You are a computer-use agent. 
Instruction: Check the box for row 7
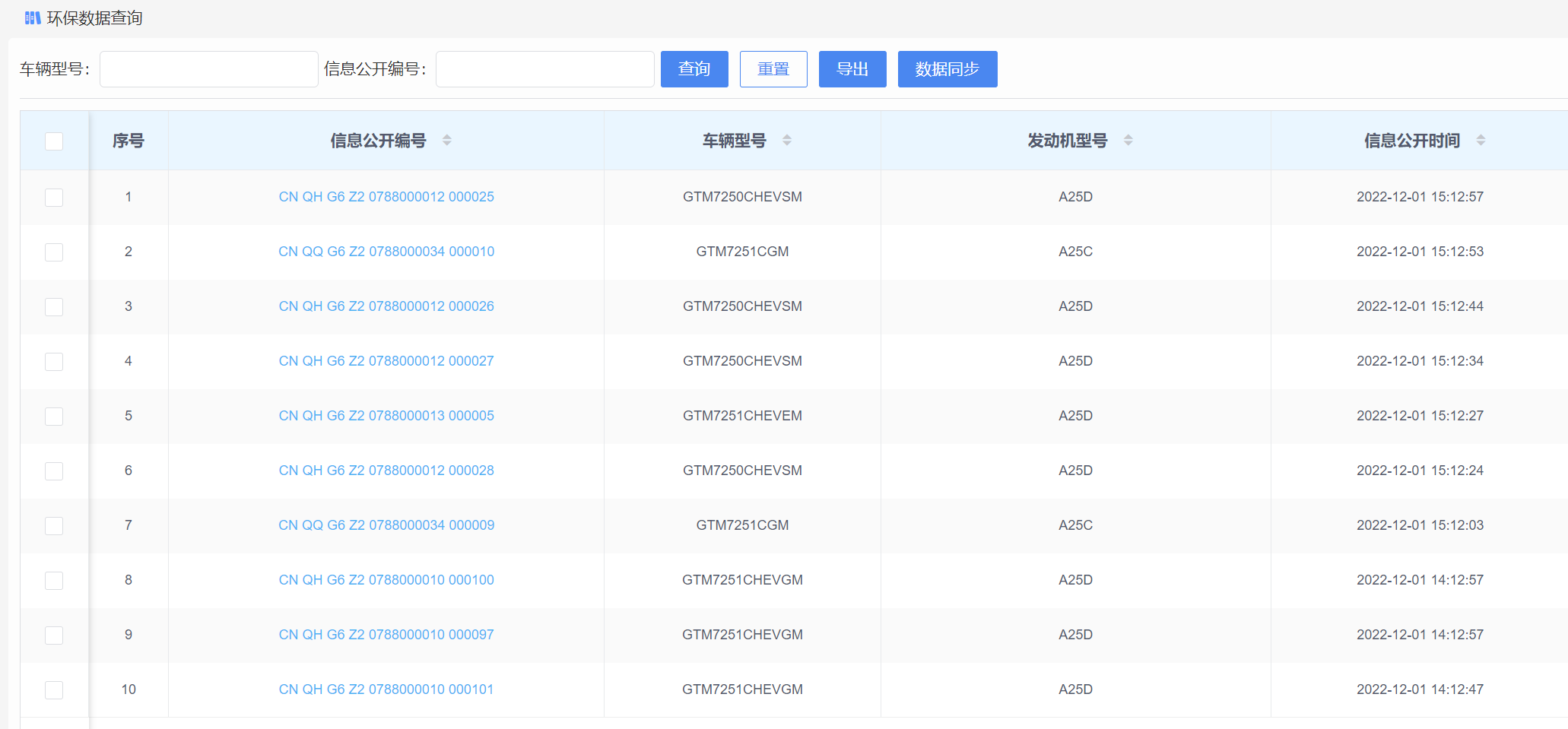pos(54,526)
